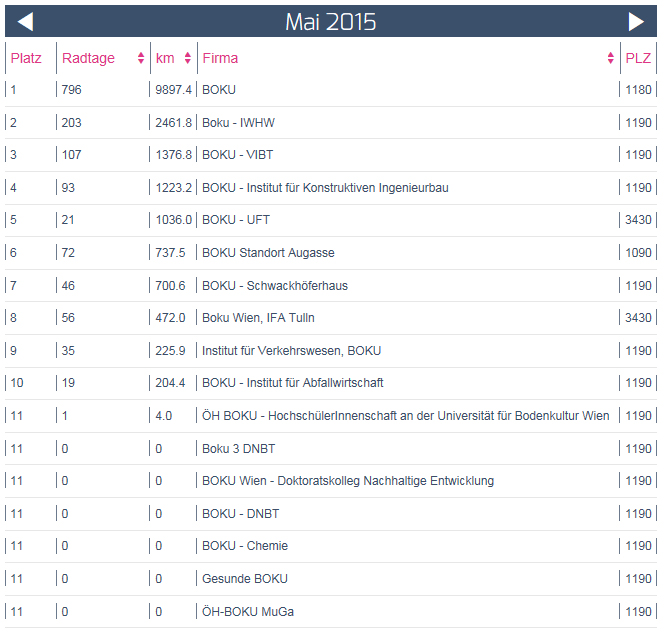Click BOKU - Institut für Konstruktiven Ingenieurbau
Image resolution: width=664 pixels, height=632 pixels.
point(325,188)
